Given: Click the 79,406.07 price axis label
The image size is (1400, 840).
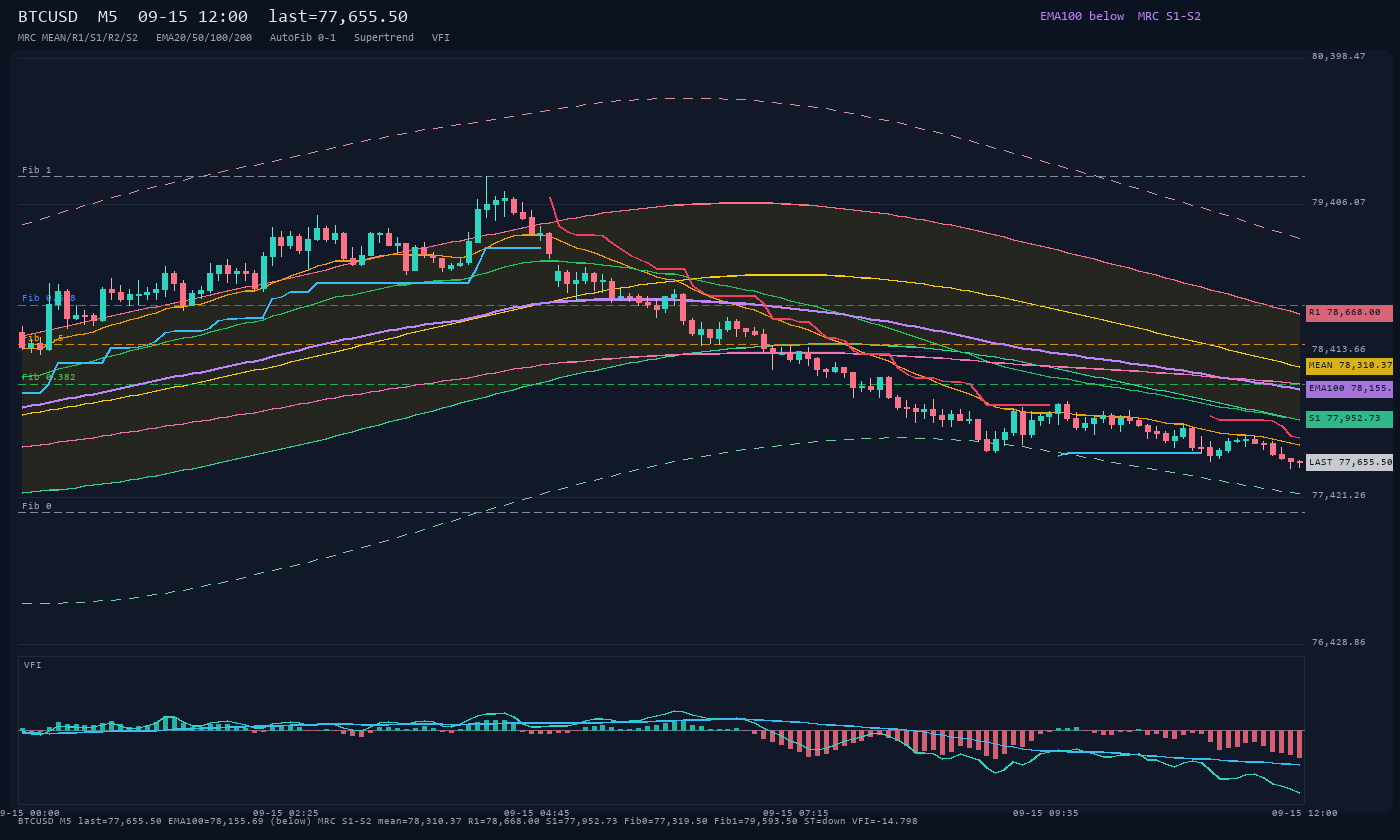Looking at the screenshot, I should (1338, 202).
